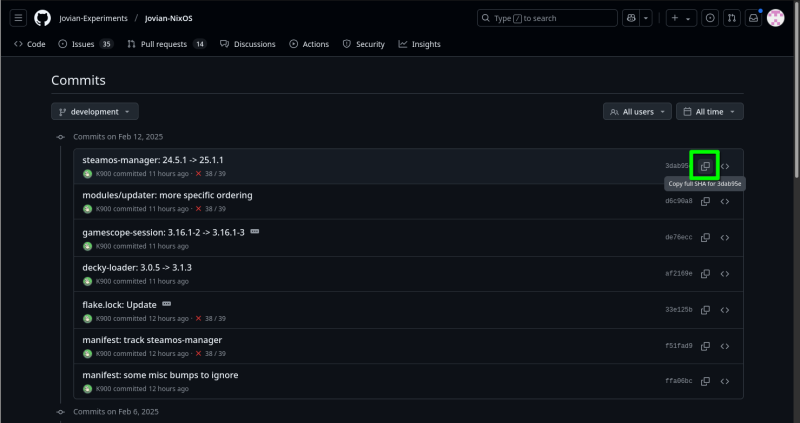
Task: Open commit decky-loader: 3.0.5 -> 3.1.3
Action: (x=137, y=268)
